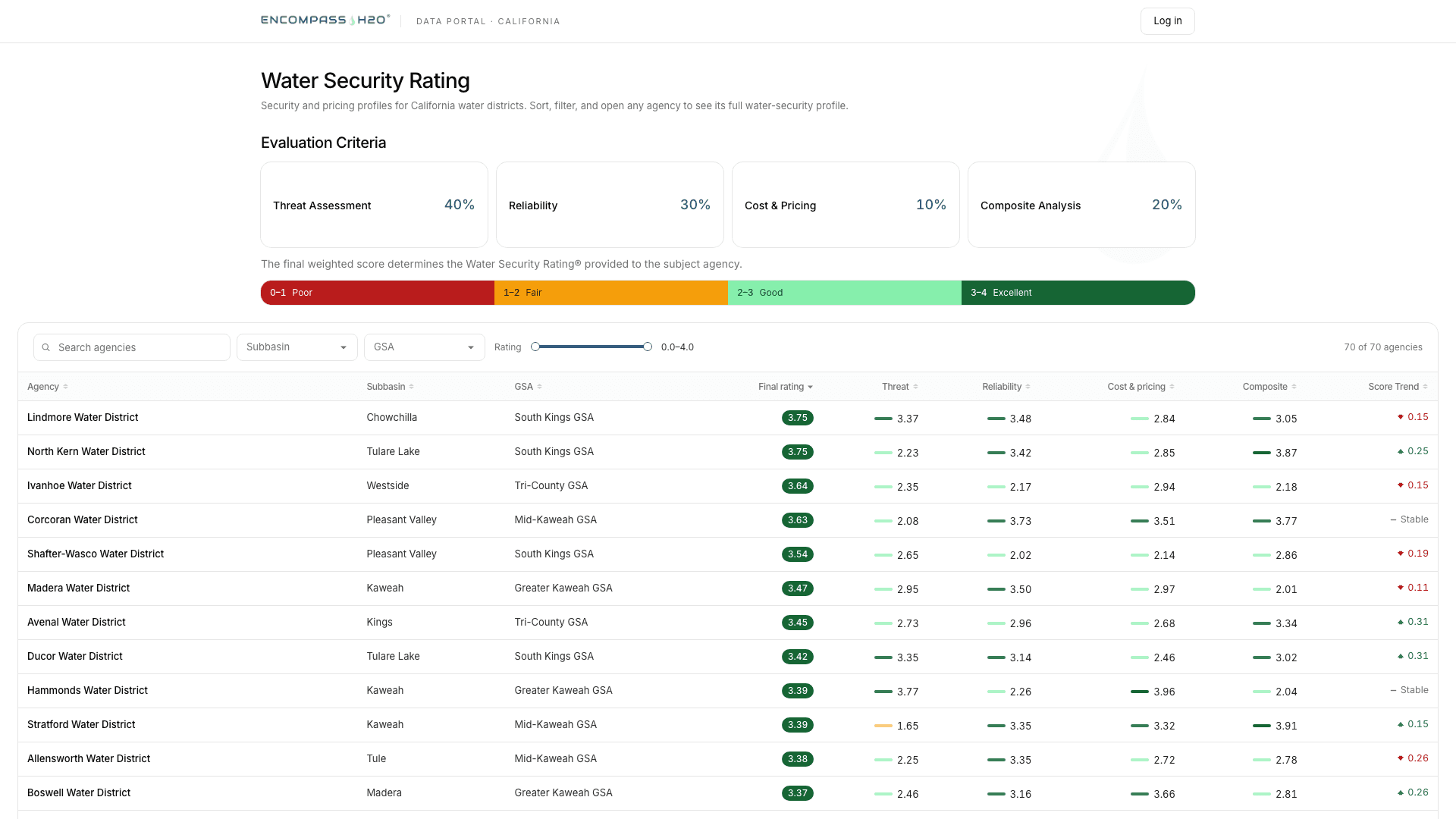Click the rating slider minimum handle
Viewport: 1456px width, 819px height.
click(535, 347)
